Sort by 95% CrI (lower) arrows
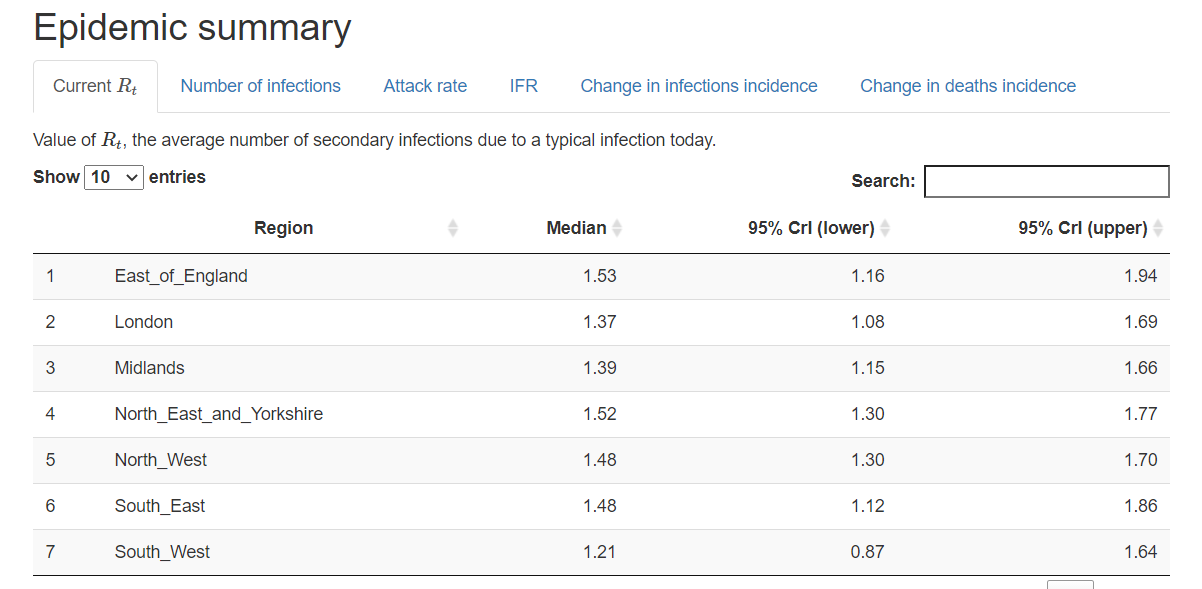This screenshot has height=589, width=1202. pyautogui.click(x=885, y=228)
